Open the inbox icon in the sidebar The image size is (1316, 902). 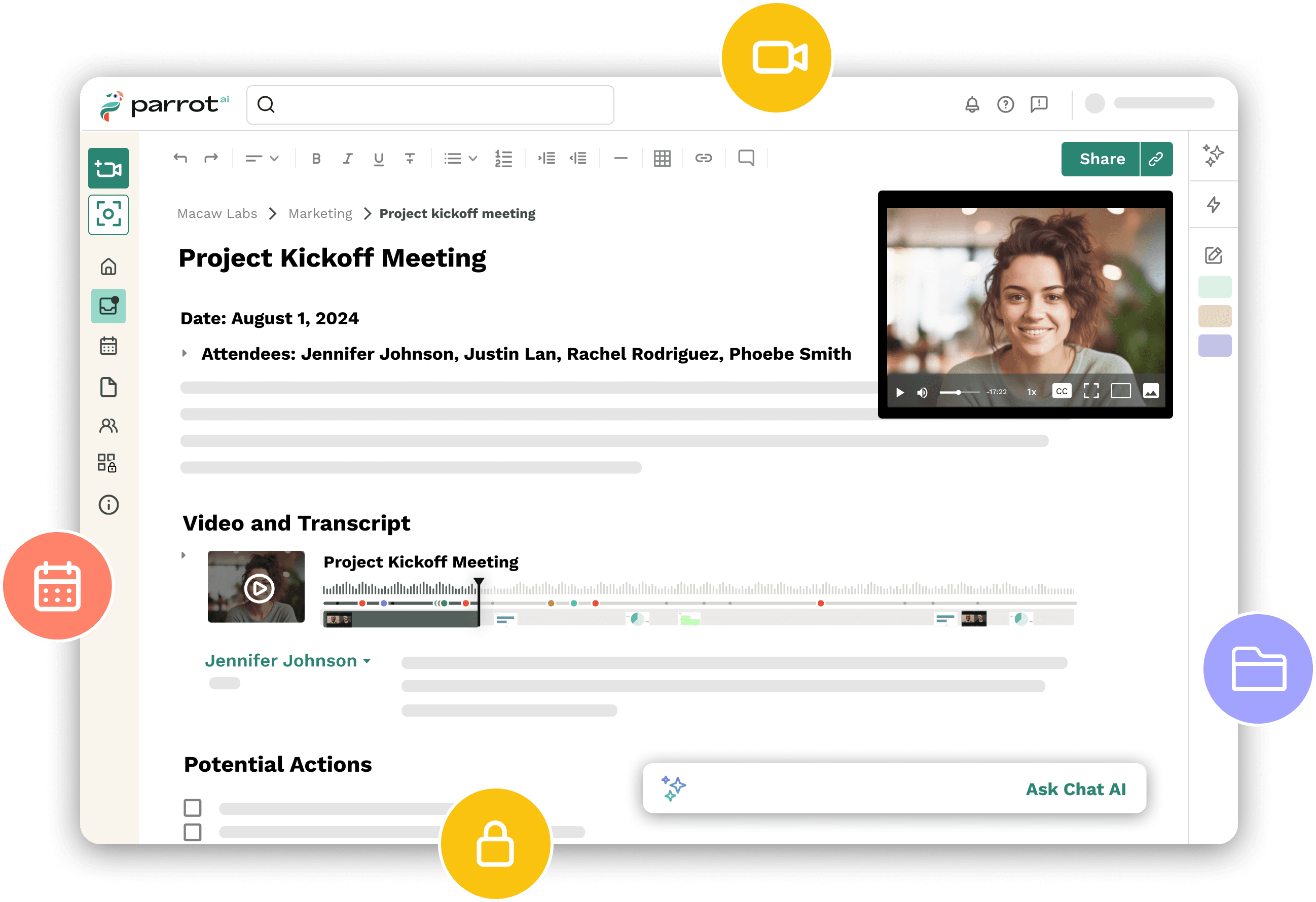coord(108,307)
